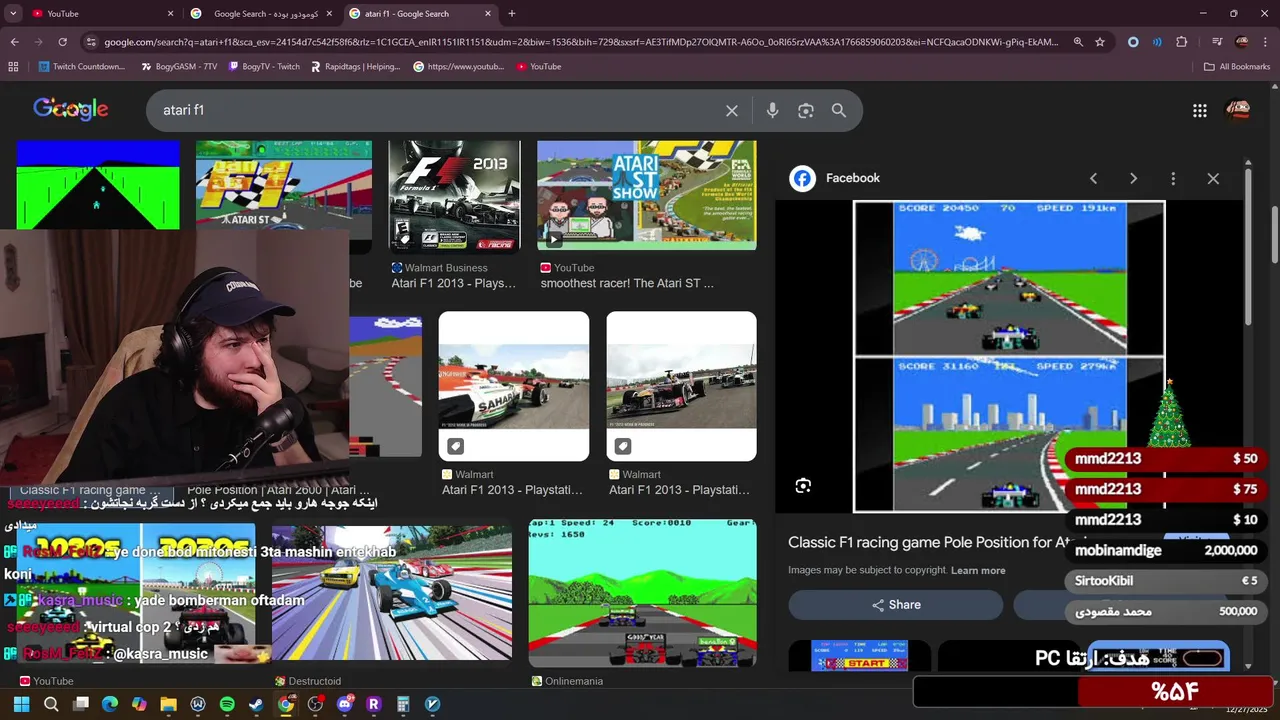Open OBS Studio from the taskbar
This screenshot has height=720, width=1280.
[315, 704]
